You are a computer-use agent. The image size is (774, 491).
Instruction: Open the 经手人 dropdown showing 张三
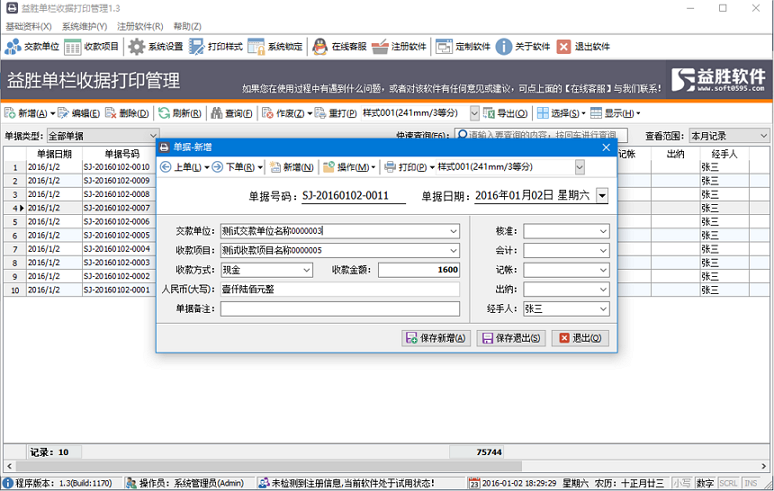[603, 309]
